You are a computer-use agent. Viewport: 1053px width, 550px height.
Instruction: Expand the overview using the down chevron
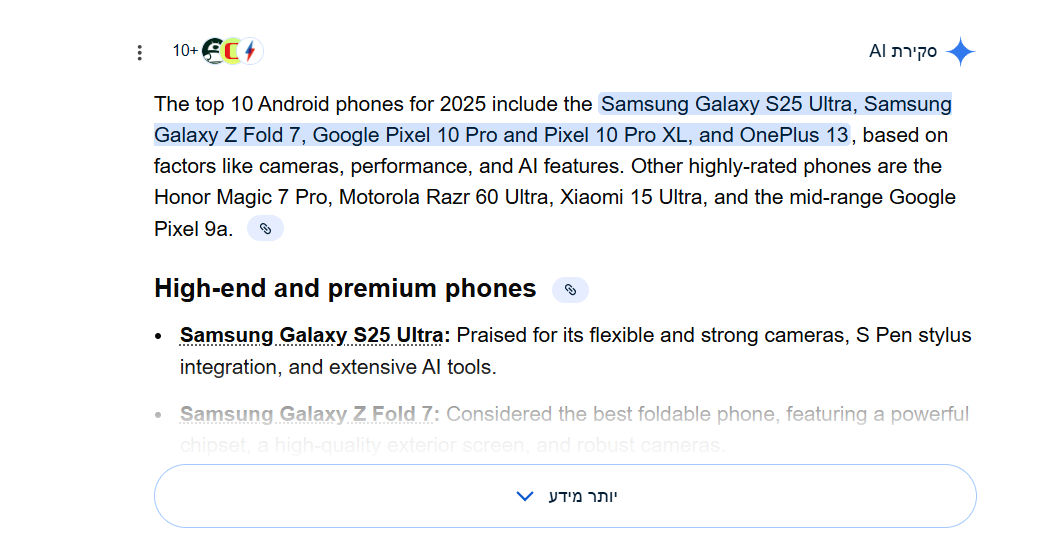coord(525,496)
